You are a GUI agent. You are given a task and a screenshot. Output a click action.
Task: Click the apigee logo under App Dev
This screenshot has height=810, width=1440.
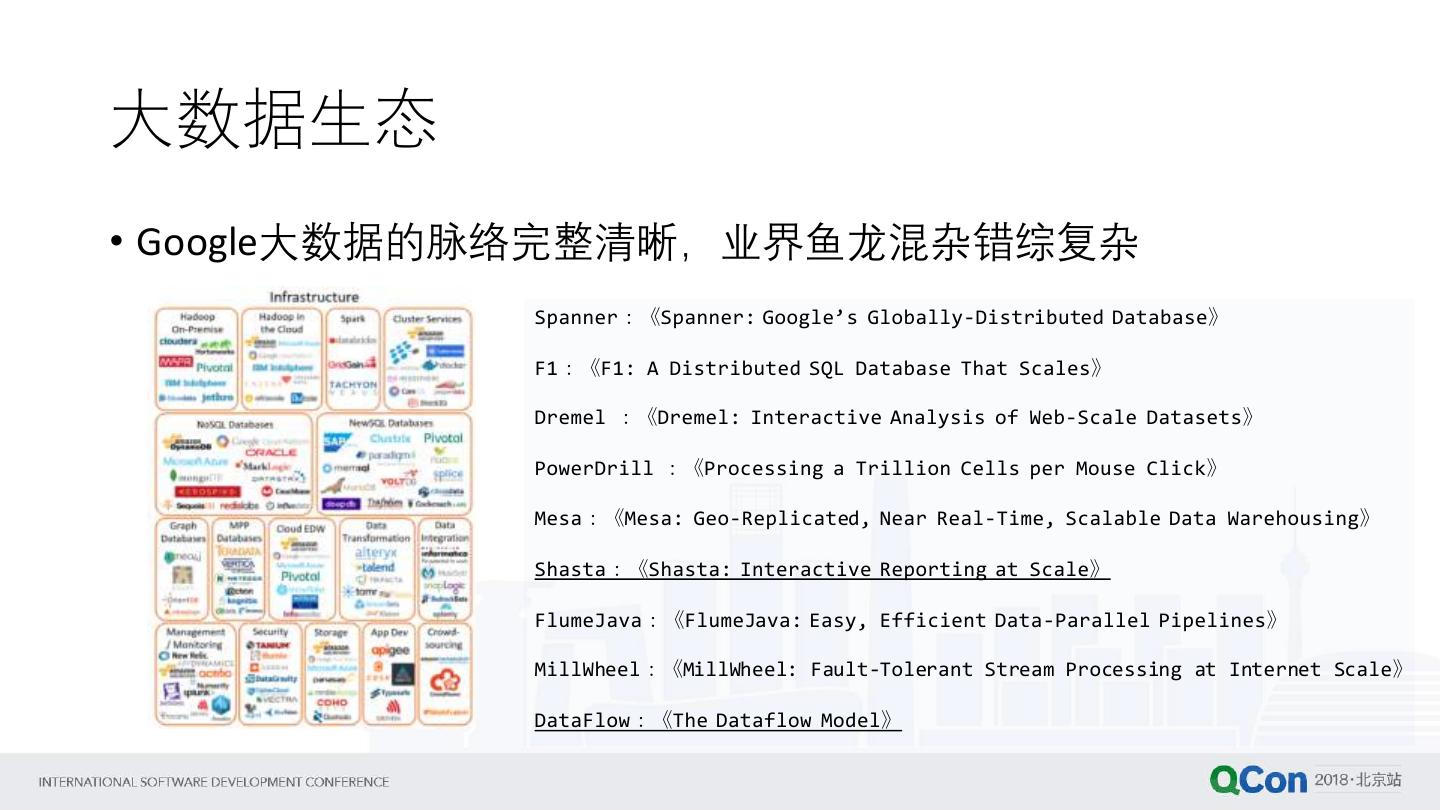(390, 650)
